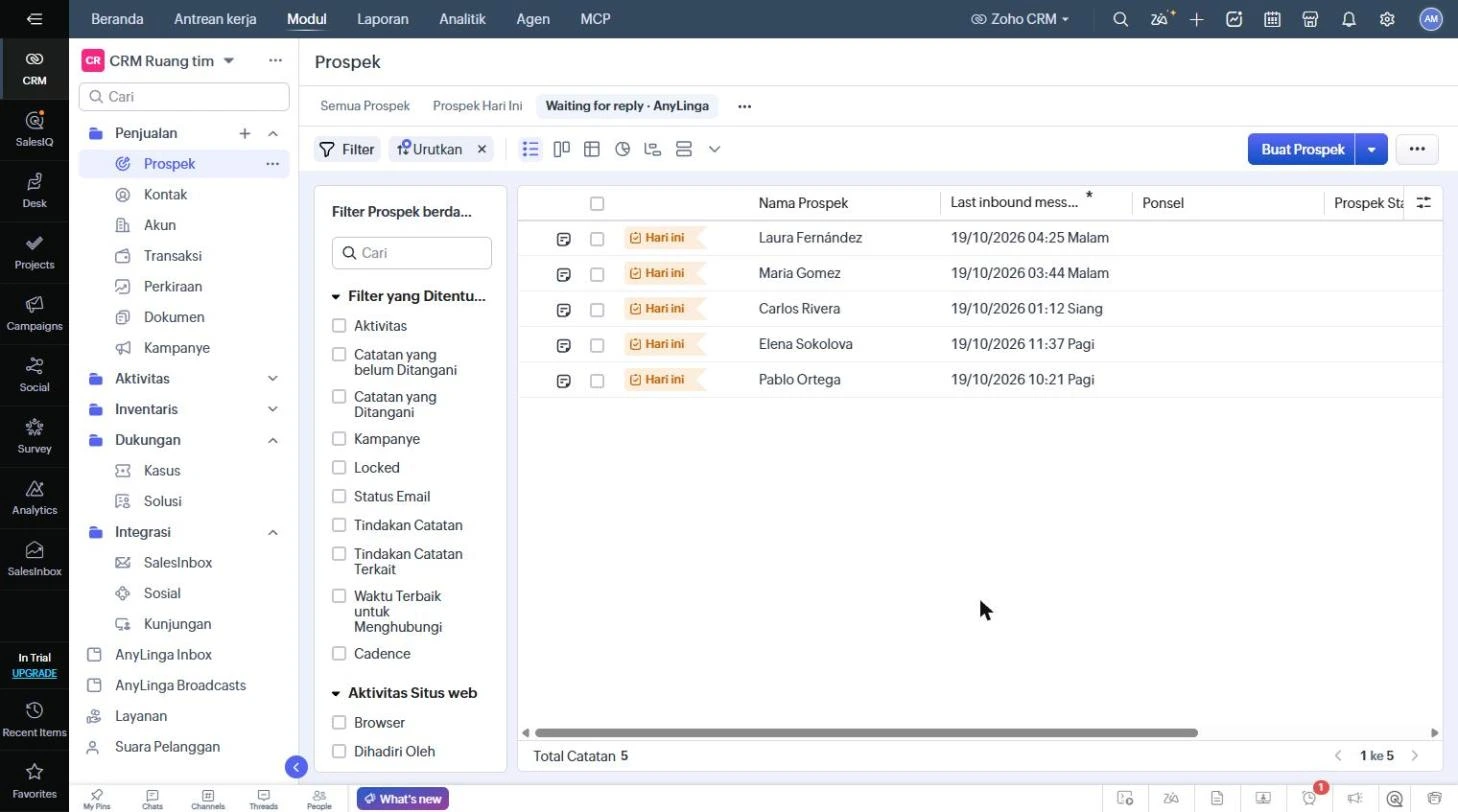
Task: Open note icon on Laura Fernández row
Action: click(x=564, y=239)
